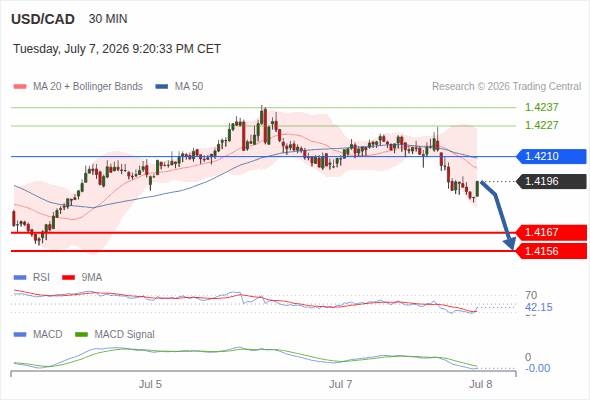Click the red 9MA legend swatch
The width and height of the screenshot is (590, 400).
click(x=68, y=278)
